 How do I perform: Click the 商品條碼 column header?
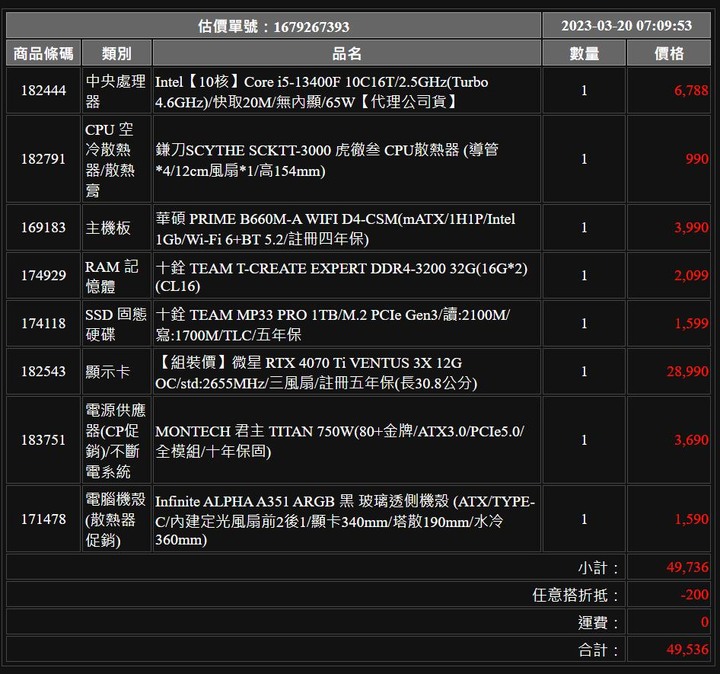point(43,53)
